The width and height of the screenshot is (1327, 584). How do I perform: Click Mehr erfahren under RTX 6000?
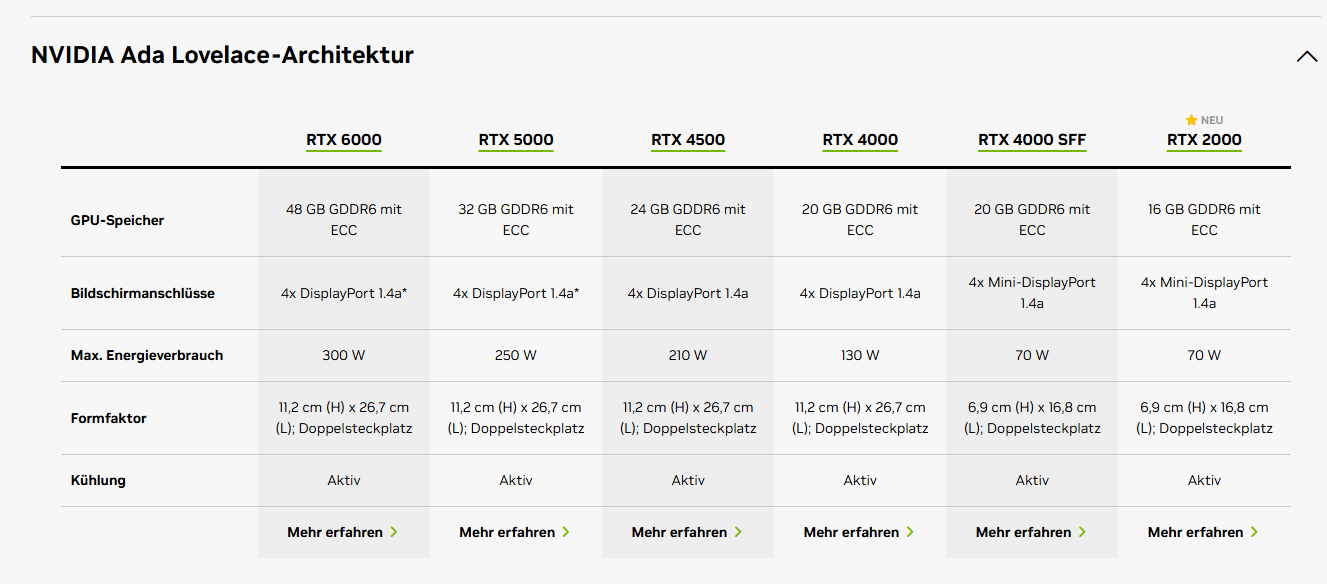[343, 532]
